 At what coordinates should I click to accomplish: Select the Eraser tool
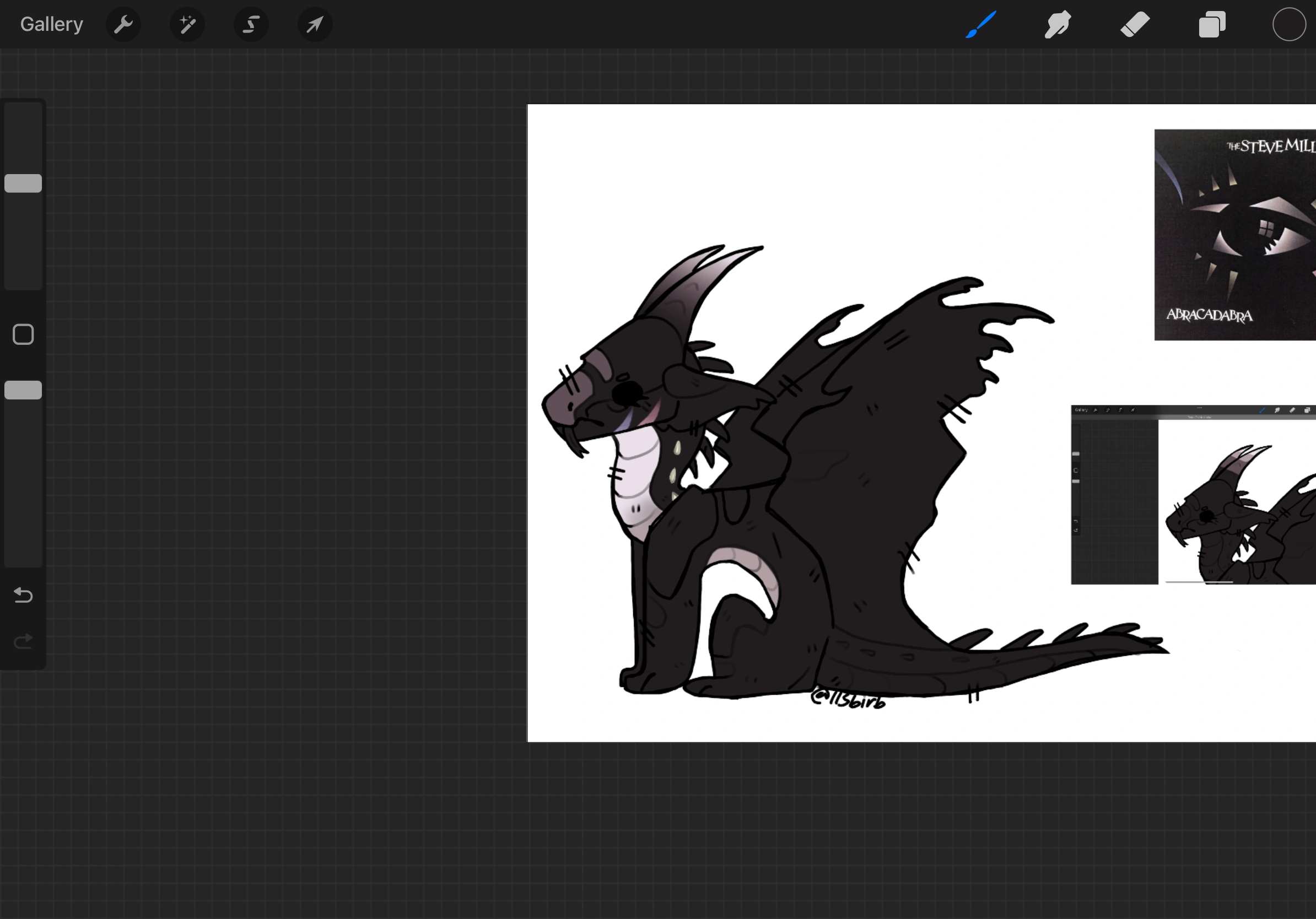[x=1135, y=25]
